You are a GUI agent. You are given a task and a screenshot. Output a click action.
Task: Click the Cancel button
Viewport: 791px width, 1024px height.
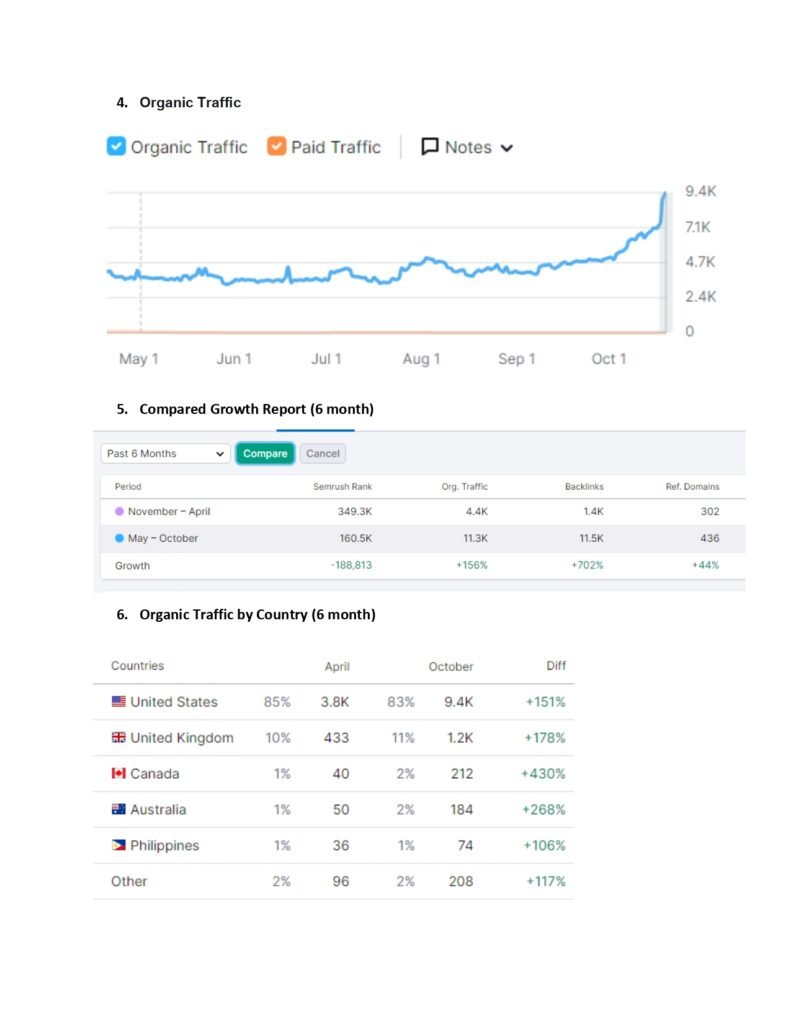tap(322, 453)
